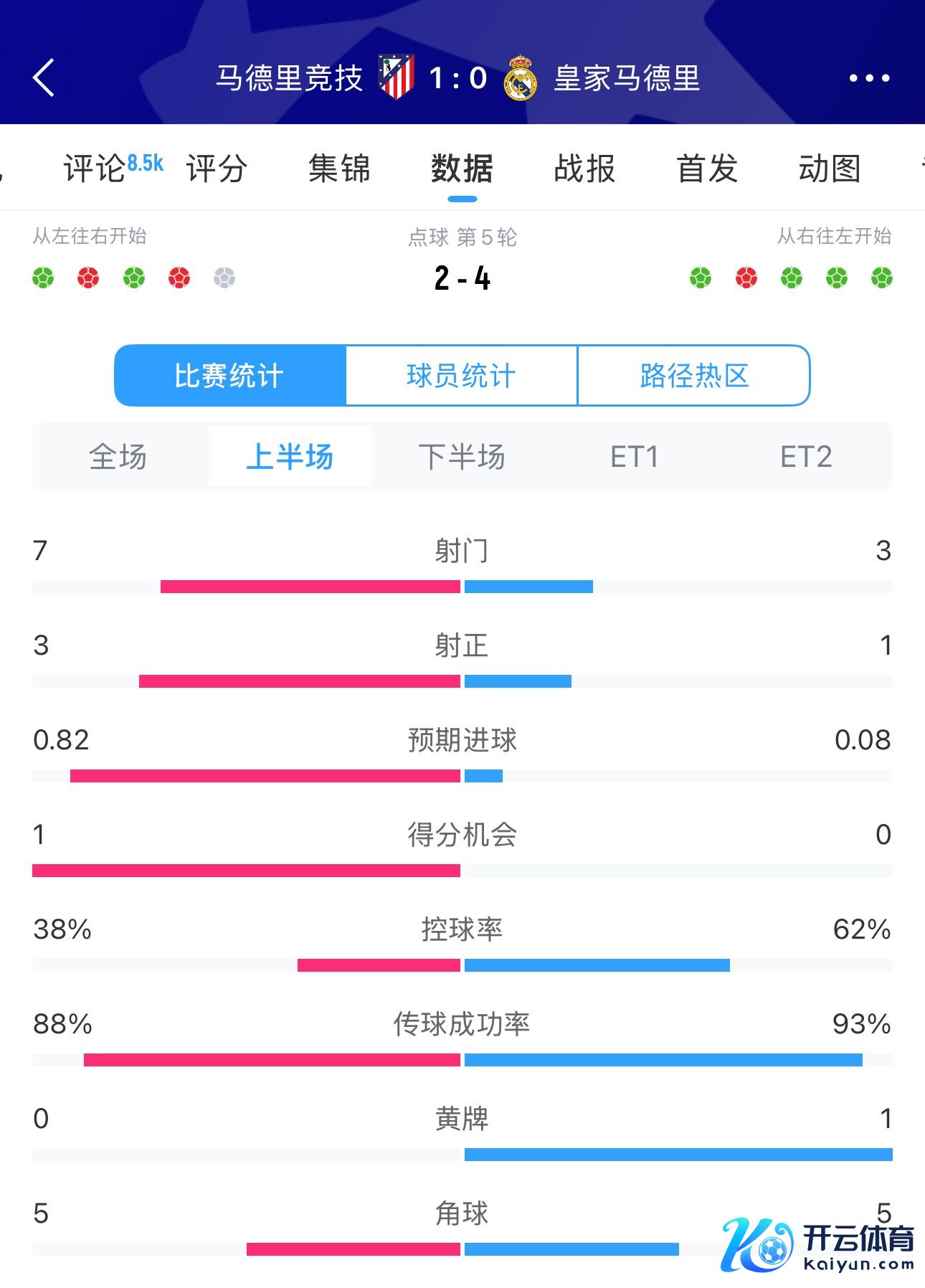The height and width of the screenshot is (1288, 925).
Task: Tap Atlético's first green penalty ball
Action: point(43,278)
